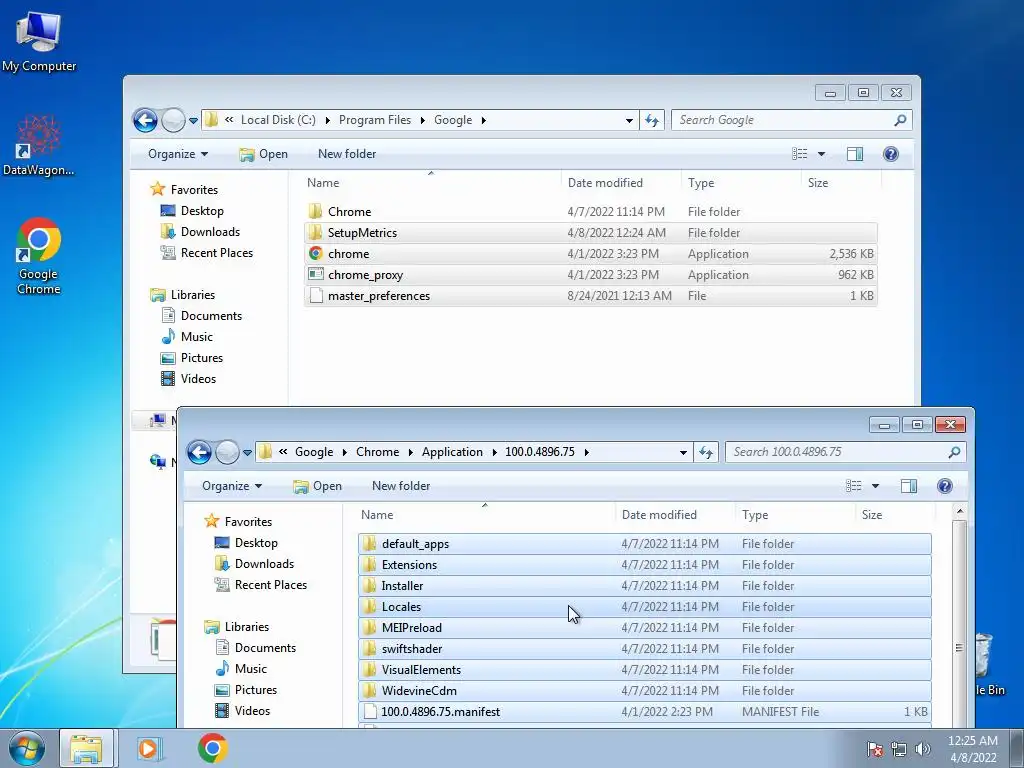
Task: Expand view options dropdown in the 100.0.4896.75 window
Action: (876, 486)
